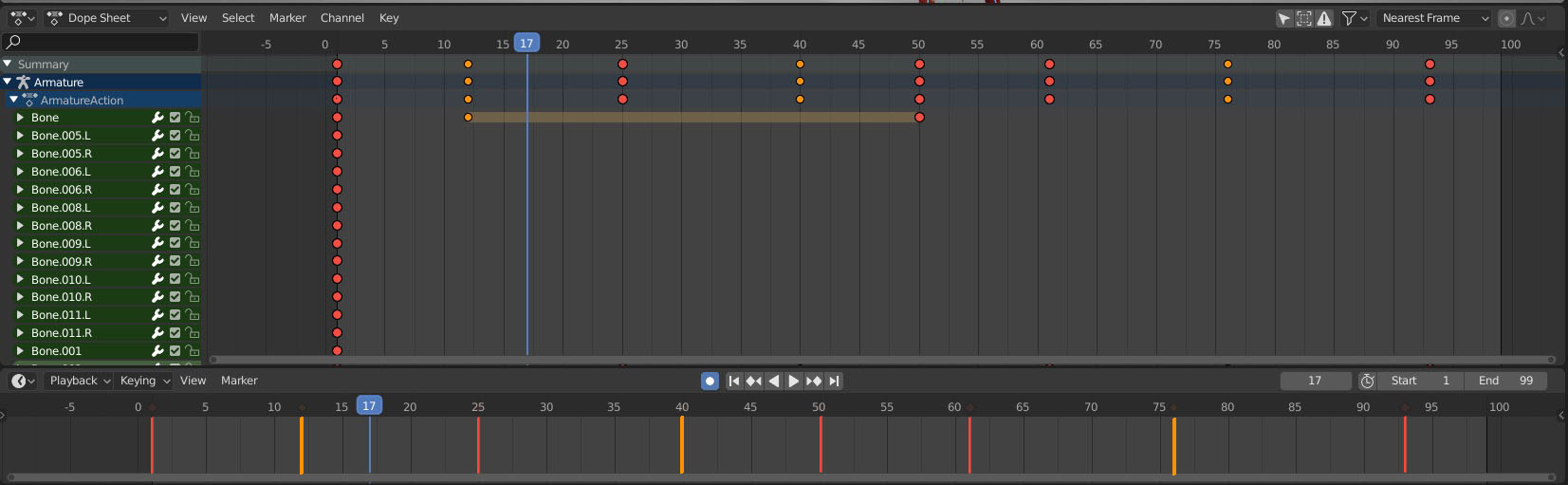
Task: Expand the Bone.005.L channel group
Action: 20,136
